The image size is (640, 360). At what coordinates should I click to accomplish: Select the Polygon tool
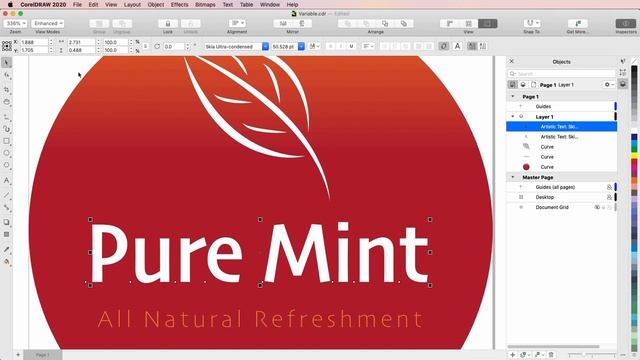click(x=6, y=165)
